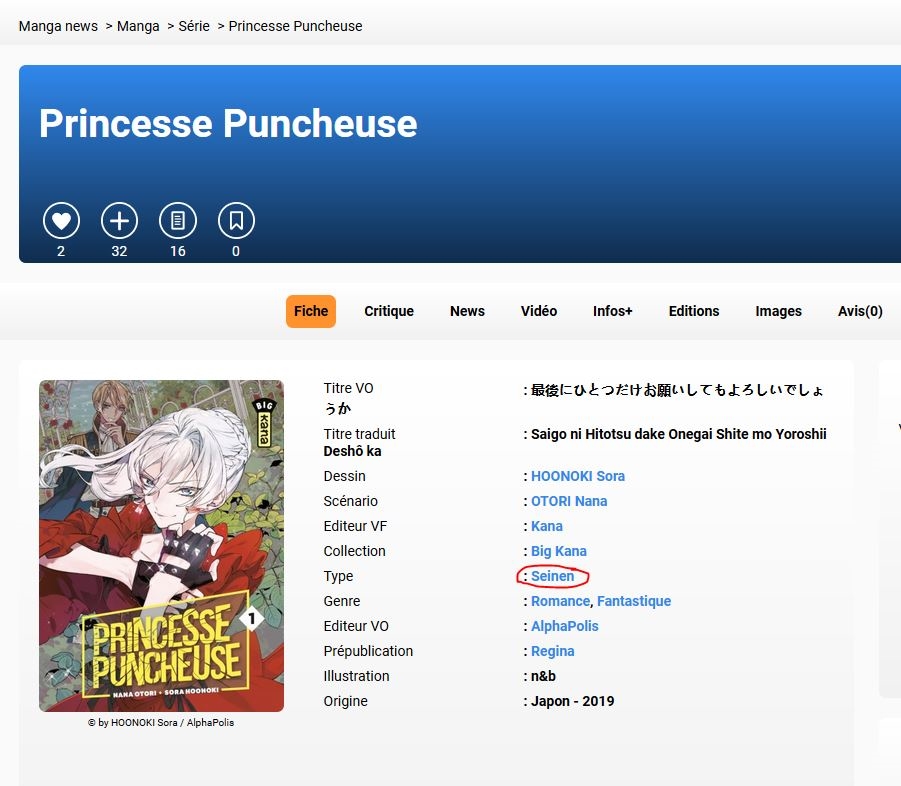Open the Princesse Puncheuse cover thumbnail
This screenshot has width=901, height=786.
click(x=161, y=546)
